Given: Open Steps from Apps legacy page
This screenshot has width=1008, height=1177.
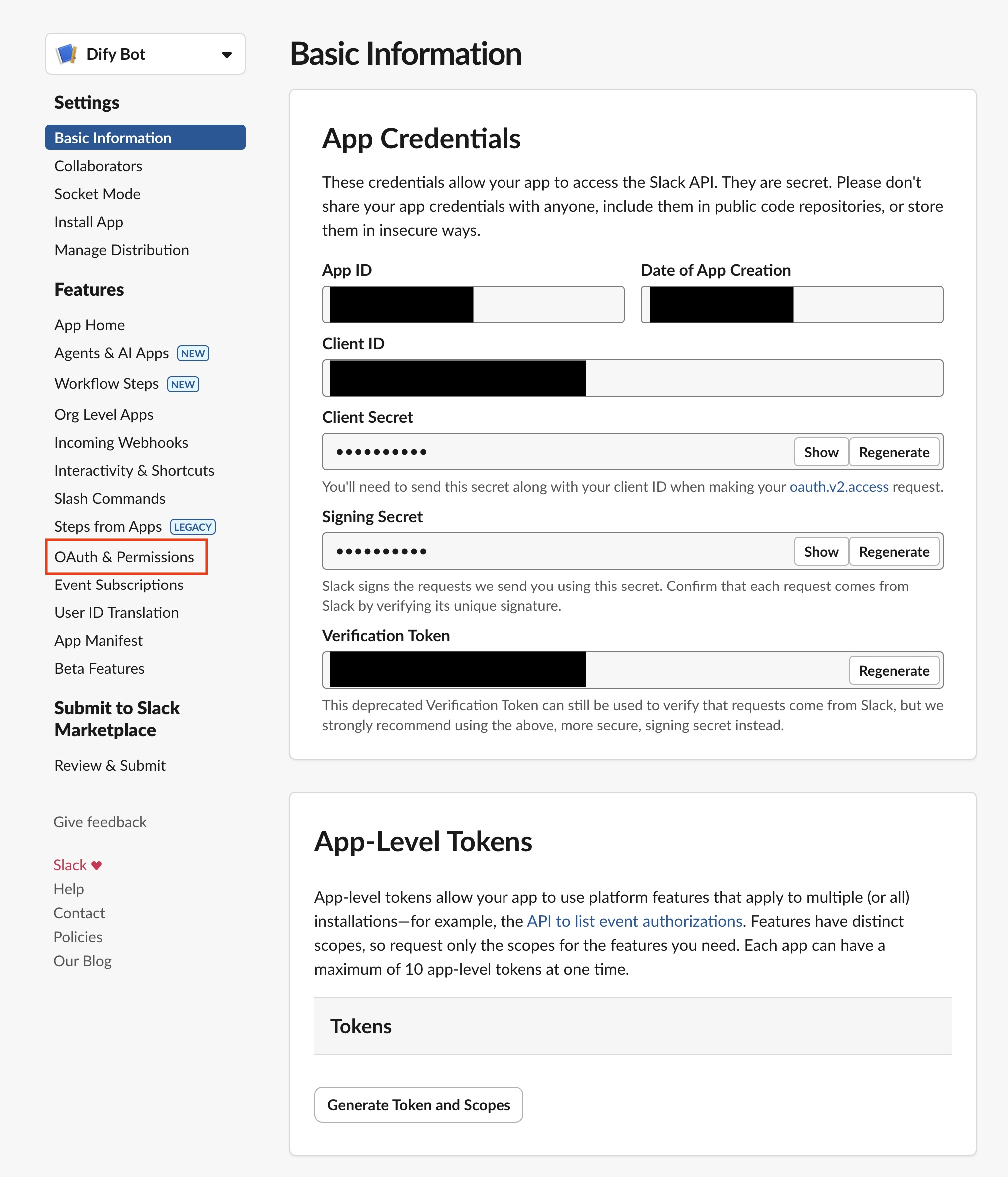Looking at the screenshot, I should pos(108,526).
